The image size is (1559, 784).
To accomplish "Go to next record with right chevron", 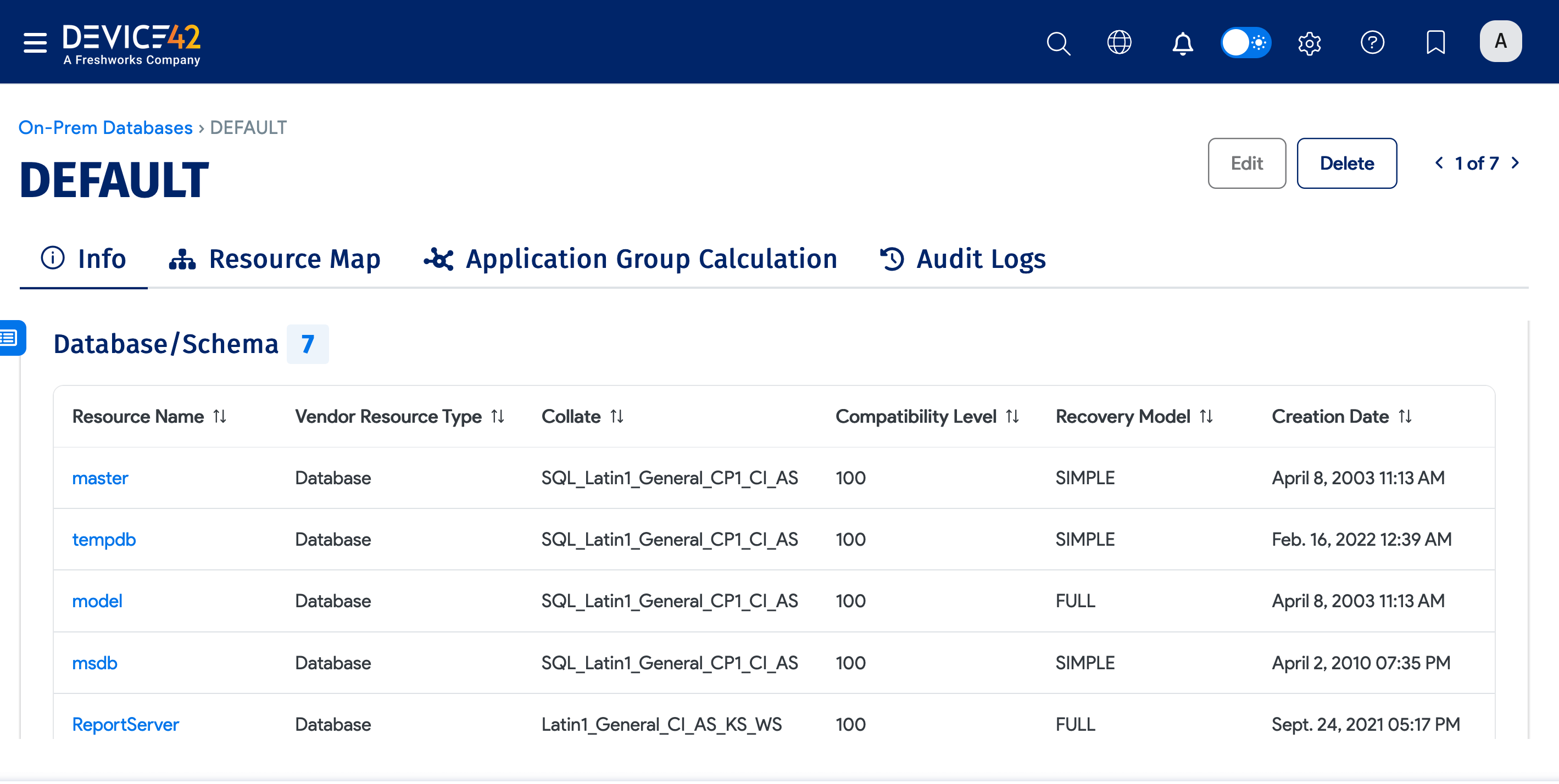I will [x=1516, y=163].
